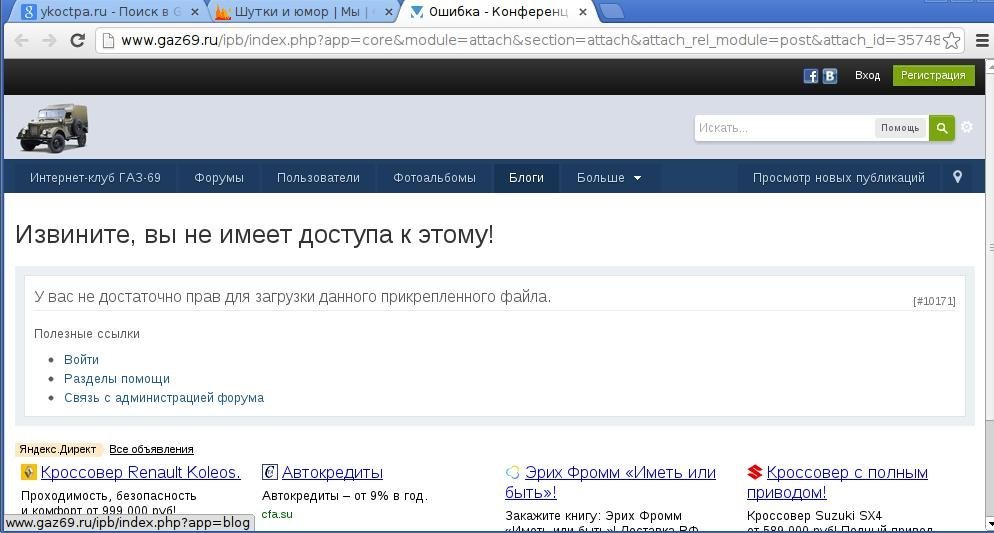Bookmark the page with the star icon
This screenshot has width=994, height=533.
coord(952,41)
